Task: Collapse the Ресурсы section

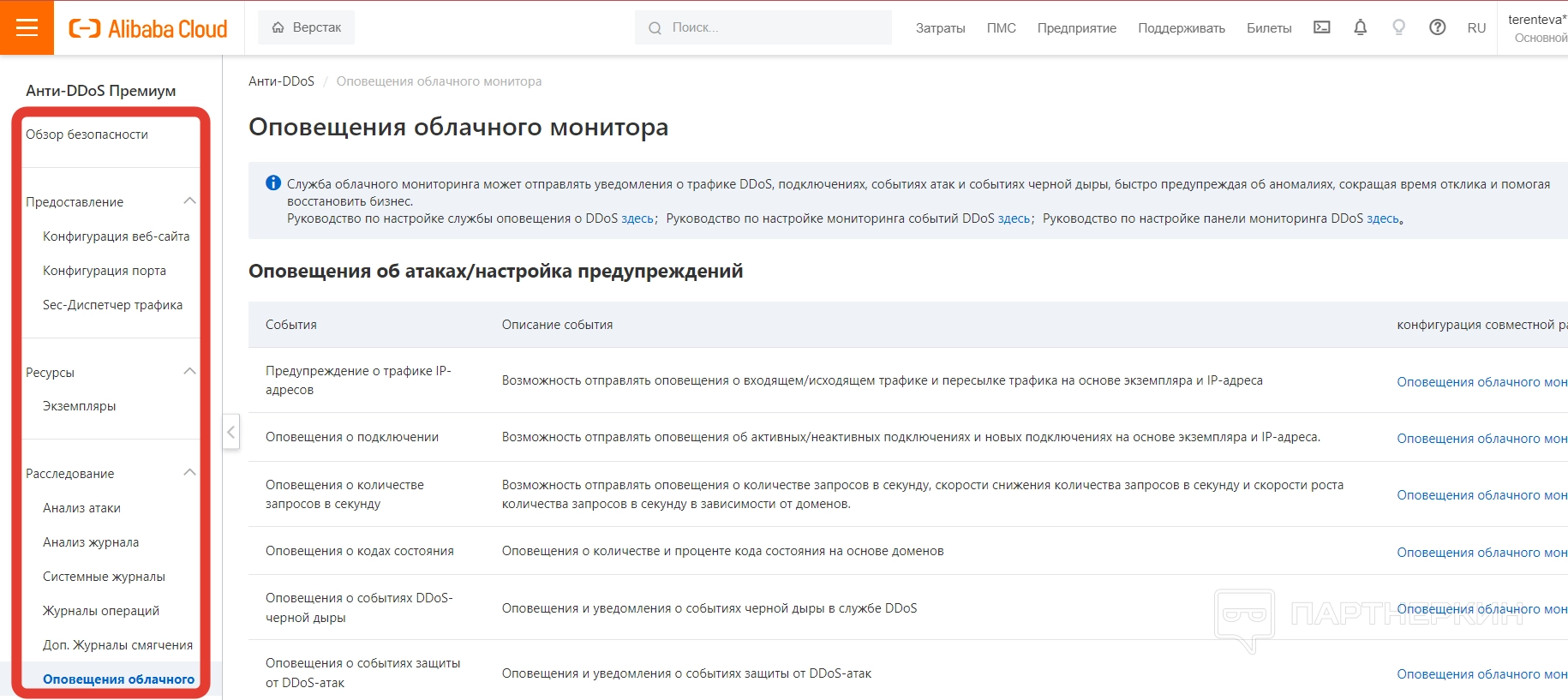Action: [189, 372]
